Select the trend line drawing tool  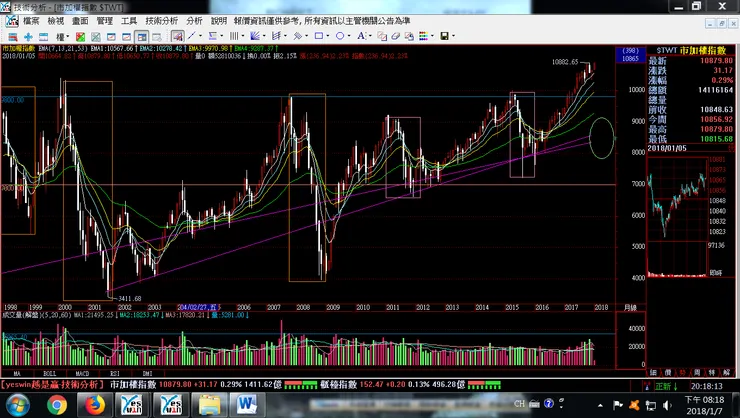tap(192, 36)
